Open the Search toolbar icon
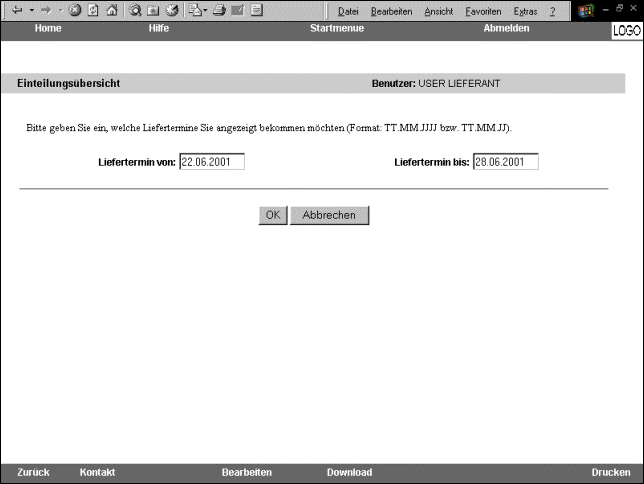This screenshot has width=644, height=484. tap(135, 10)
